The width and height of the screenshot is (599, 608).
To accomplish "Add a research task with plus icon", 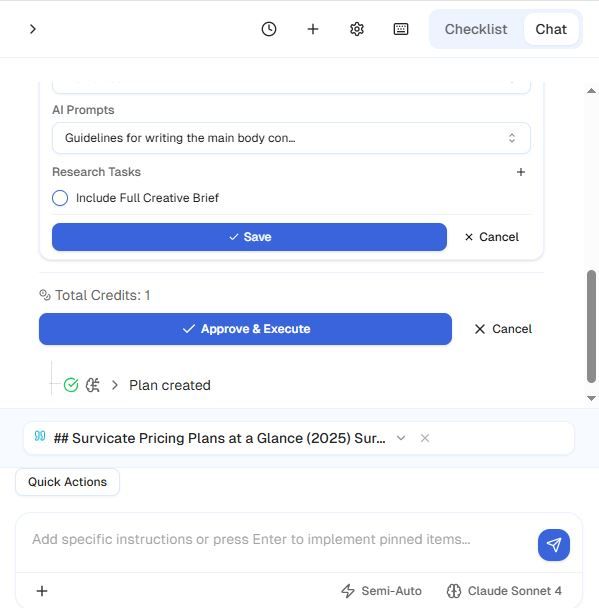I will pyautogui.click(x=521, y=172).
